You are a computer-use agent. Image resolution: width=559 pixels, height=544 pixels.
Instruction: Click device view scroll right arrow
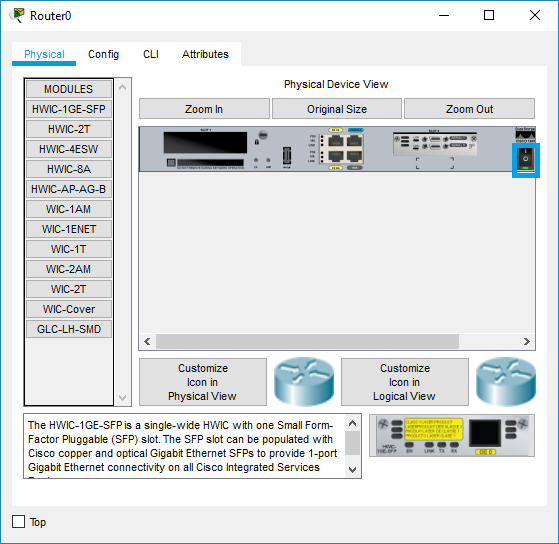click(x=527, y=342)
